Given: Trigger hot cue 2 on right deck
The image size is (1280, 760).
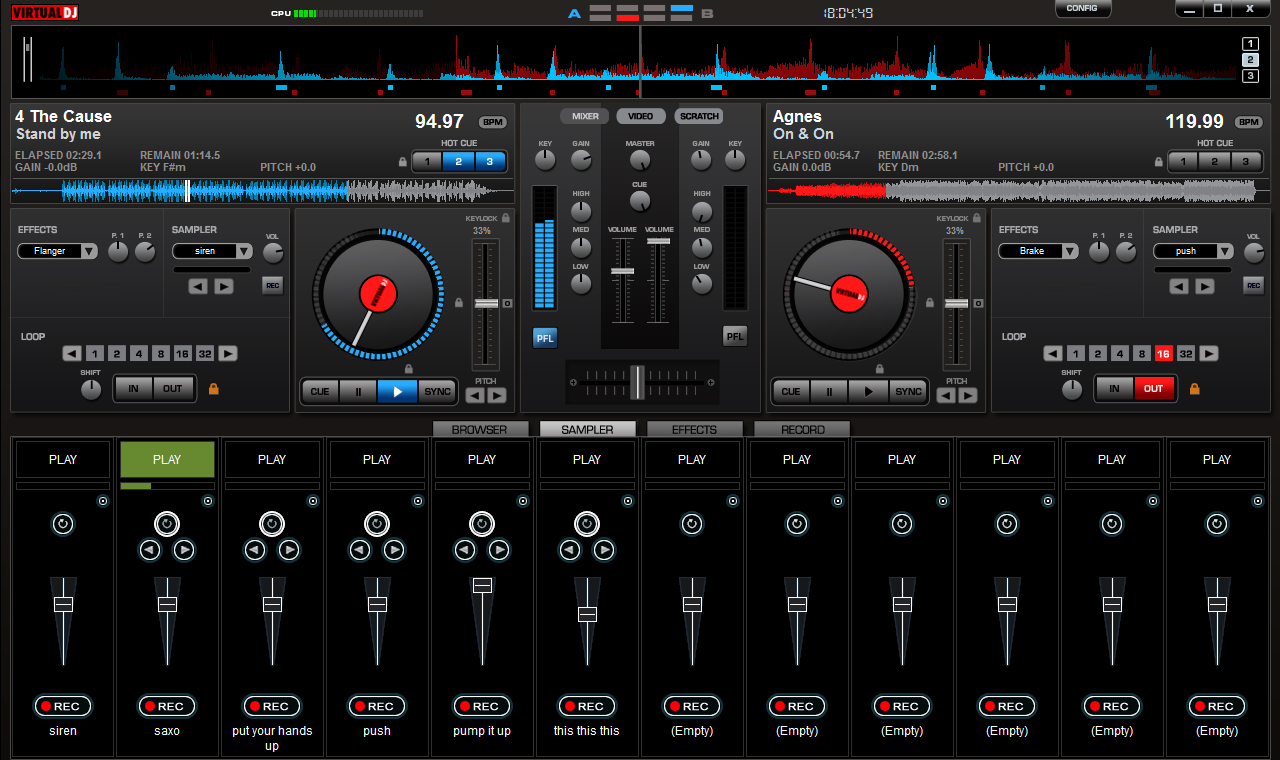Looking at the screenshot, I should (1214, 161).
